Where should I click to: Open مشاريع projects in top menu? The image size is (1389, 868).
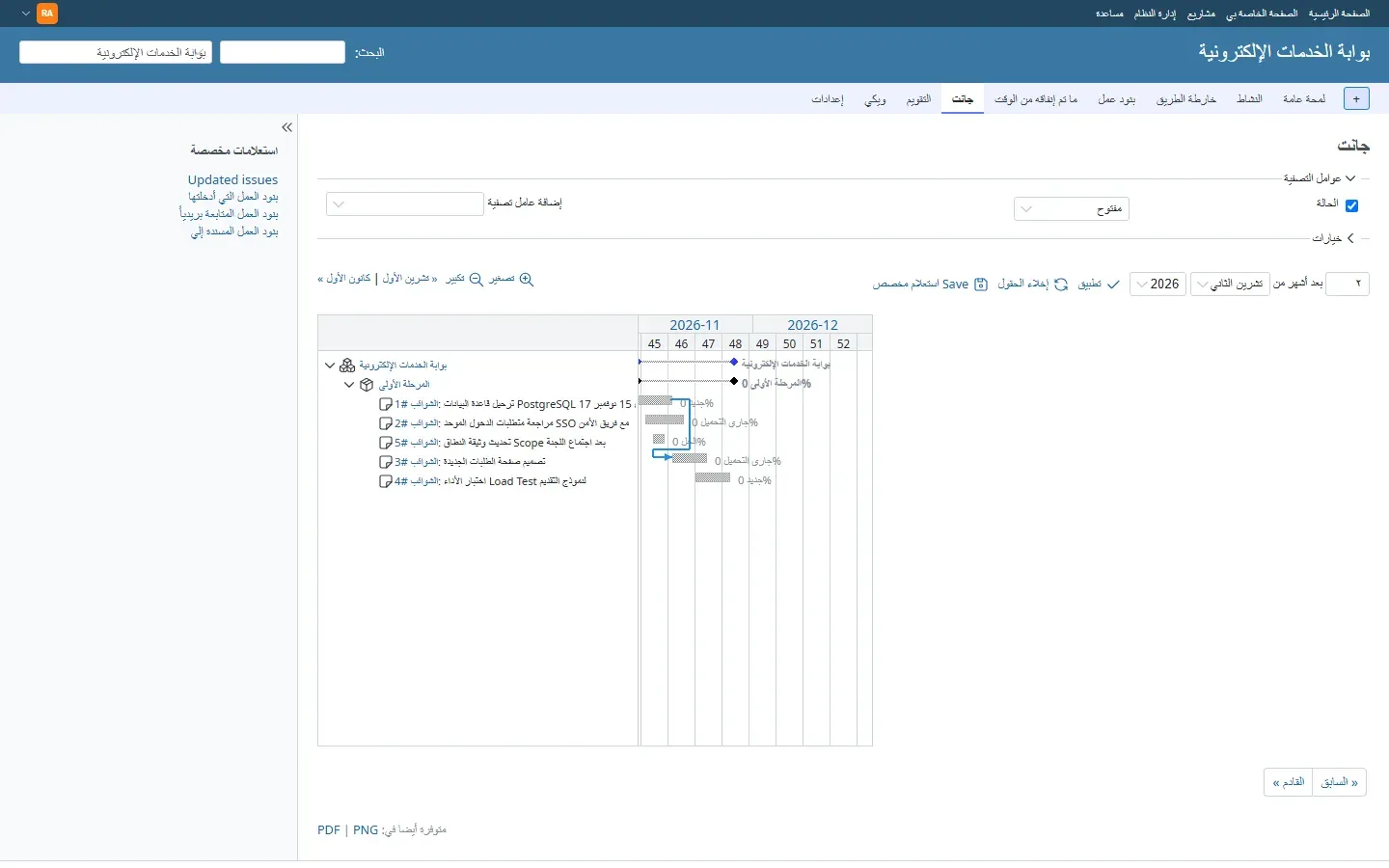(x=1202, y=14)
